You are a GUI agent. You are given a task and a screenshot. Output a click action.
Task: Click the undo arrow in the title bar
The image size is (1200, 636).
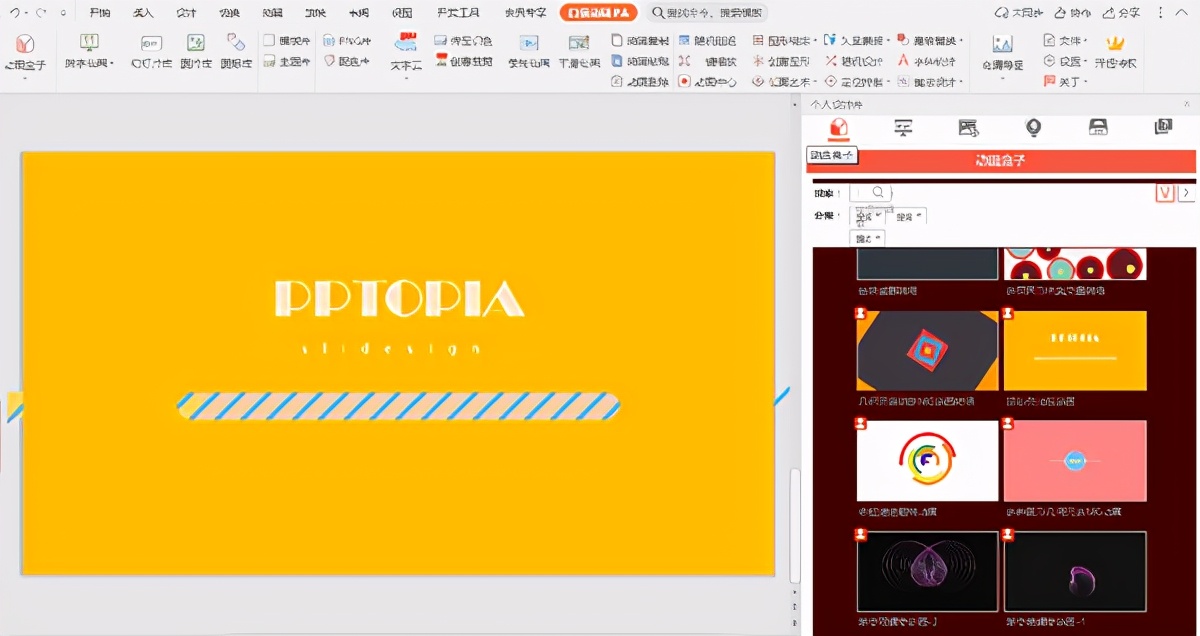15,13
